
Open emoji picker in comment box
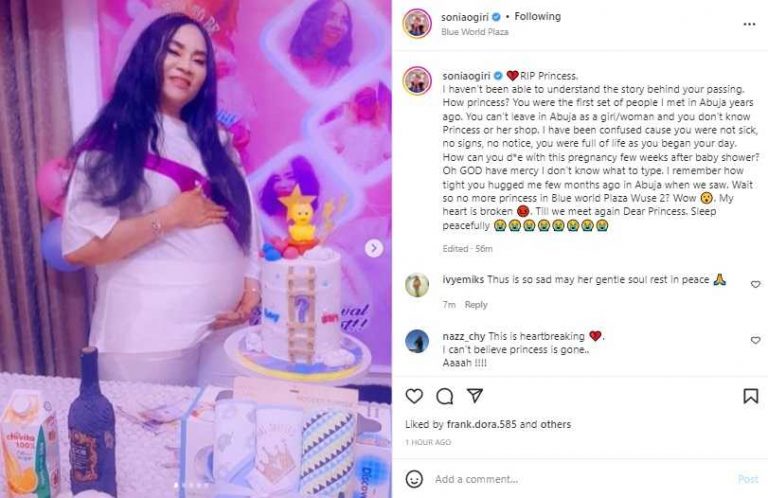point(414,479)
